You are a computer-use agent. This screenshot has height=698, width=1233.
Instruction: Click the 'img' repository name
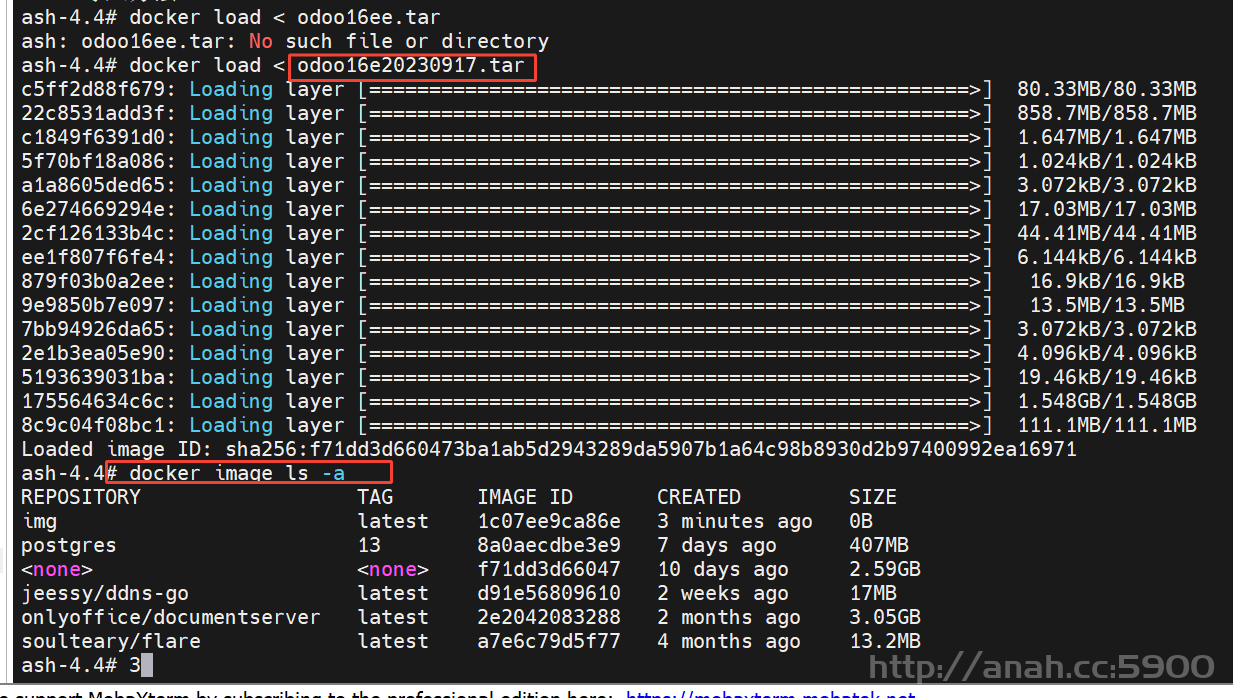coord(39,522)
